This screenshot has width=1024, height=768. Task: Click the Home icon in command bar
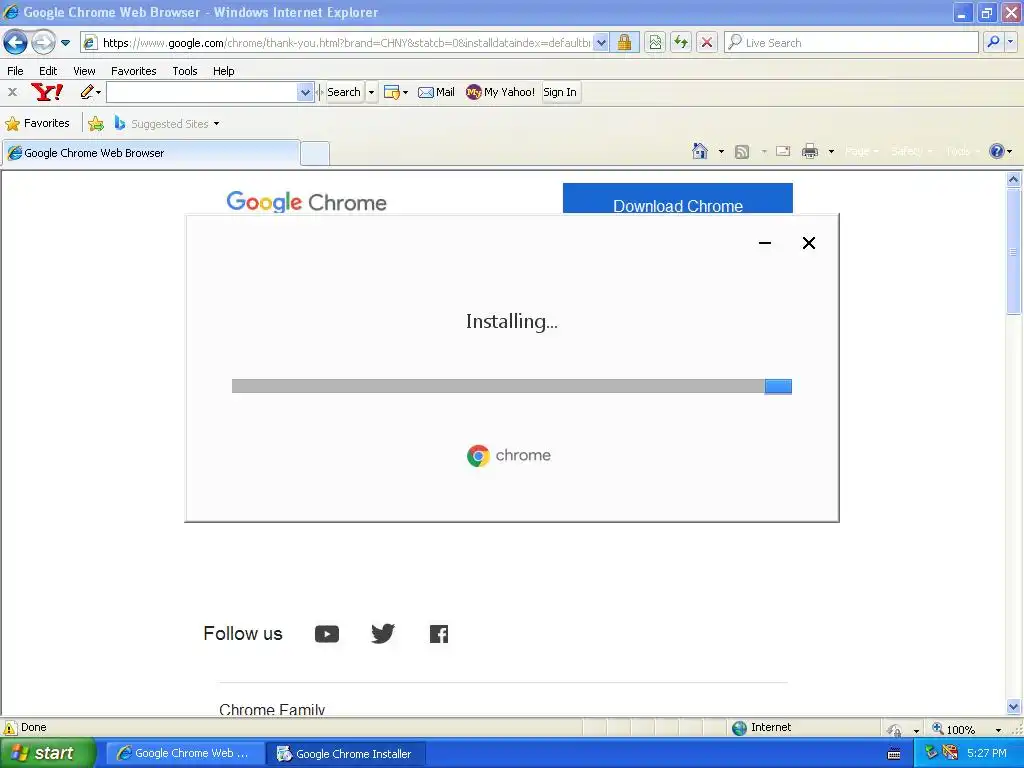[699, 152]
